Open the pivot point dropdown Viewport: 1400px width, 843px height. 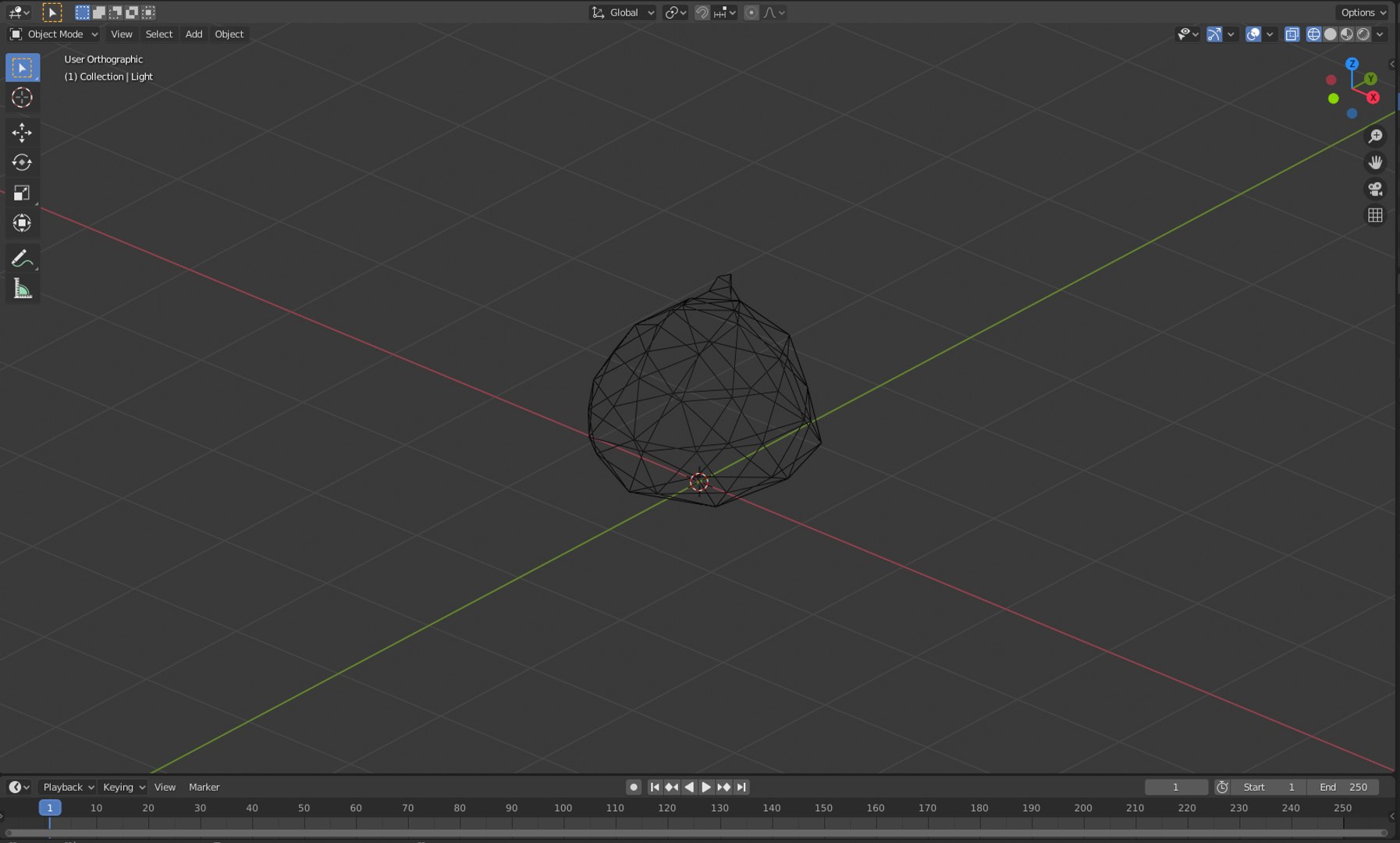tap(675, 12)
